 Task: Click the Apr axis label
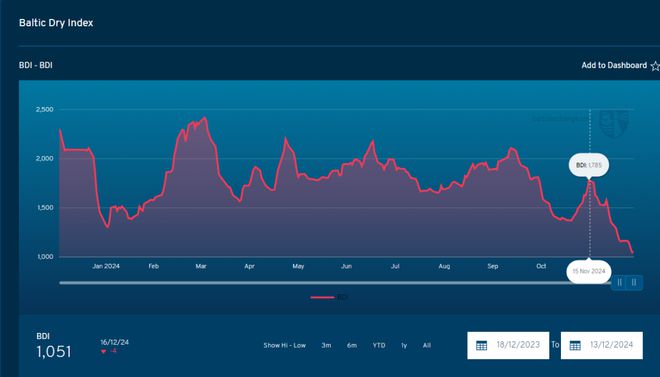tap(250, 266)
